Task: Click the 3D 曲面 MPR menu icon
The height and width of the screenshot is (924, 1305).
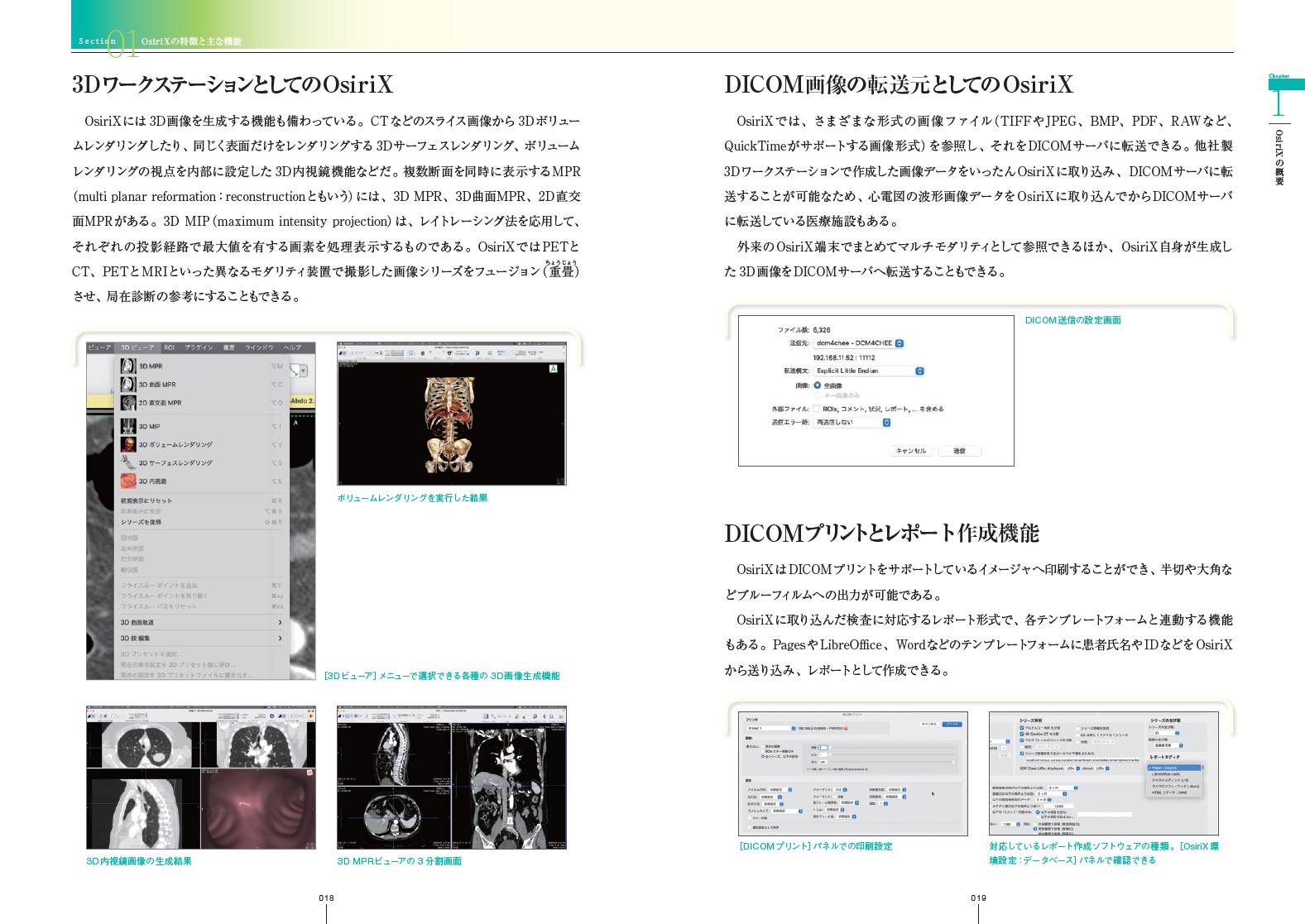Action: (128, 384)
